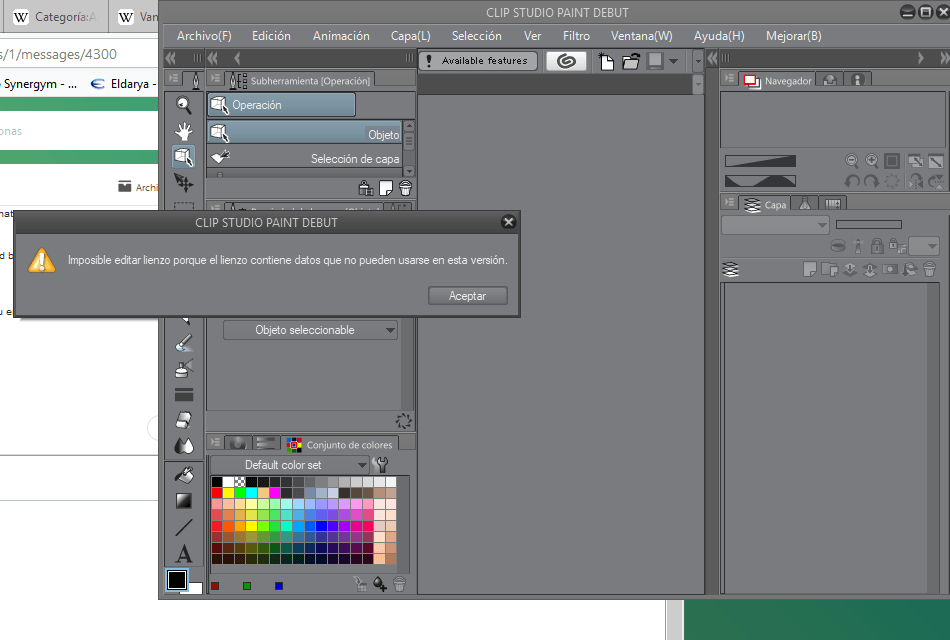Click the Clip Studio spiral icon
This screenshot has height=640, width=950.
pyautogui.click(x=567, y=61)
